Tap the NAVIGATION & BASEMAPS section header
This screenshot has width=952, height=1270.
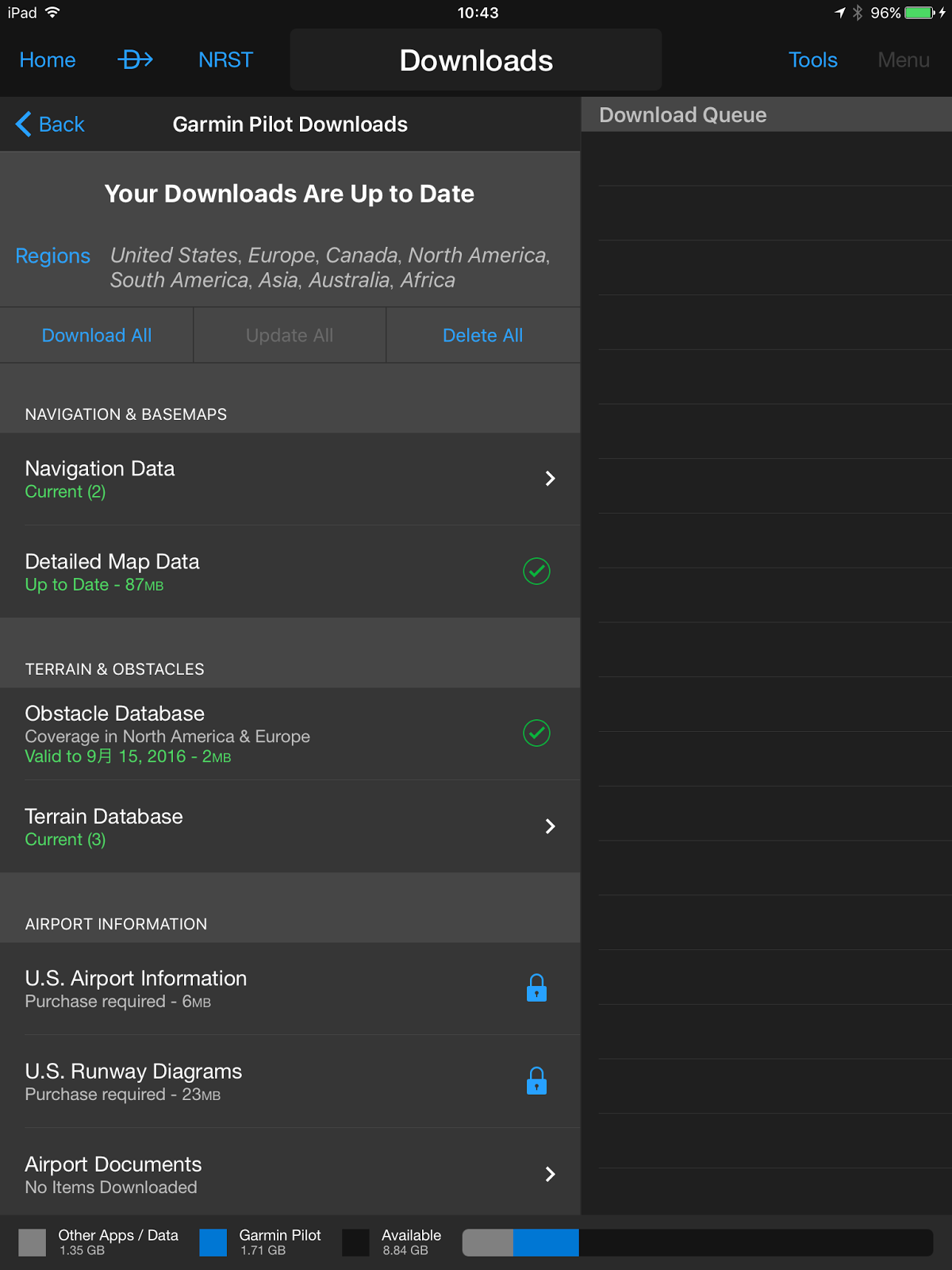click(x=126, y=414)
